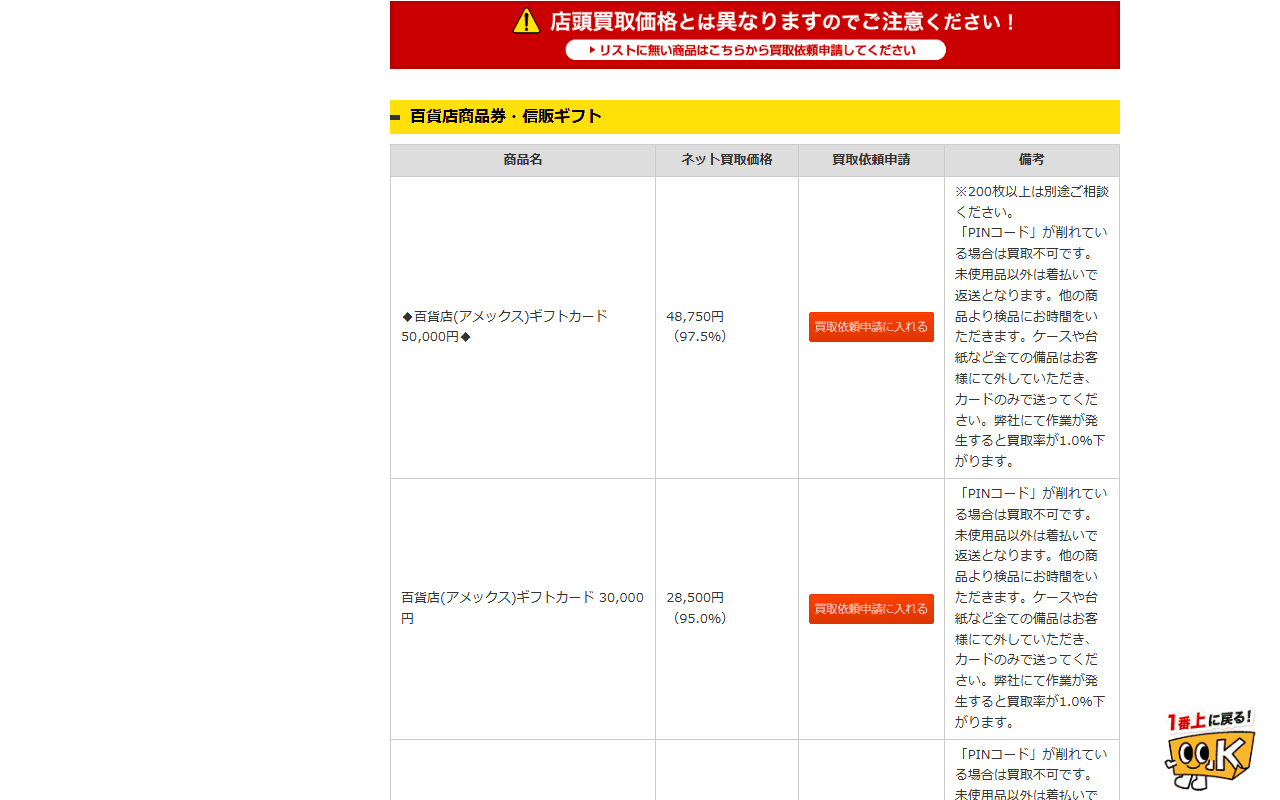The width and height of the screenshot is (1280, 800).
Task: Select the 百貨店(アメックス)ギフトカード 50,000円 product name
Action: click(x=505, y=326)
